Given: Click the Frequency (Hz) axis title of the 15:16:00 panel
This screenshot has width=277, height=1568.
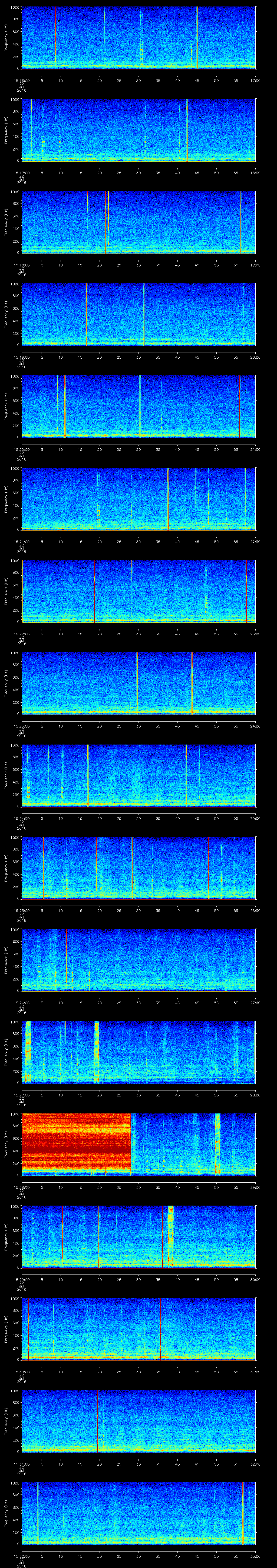Looking at the screenshot, I should (x=6, y=38).
